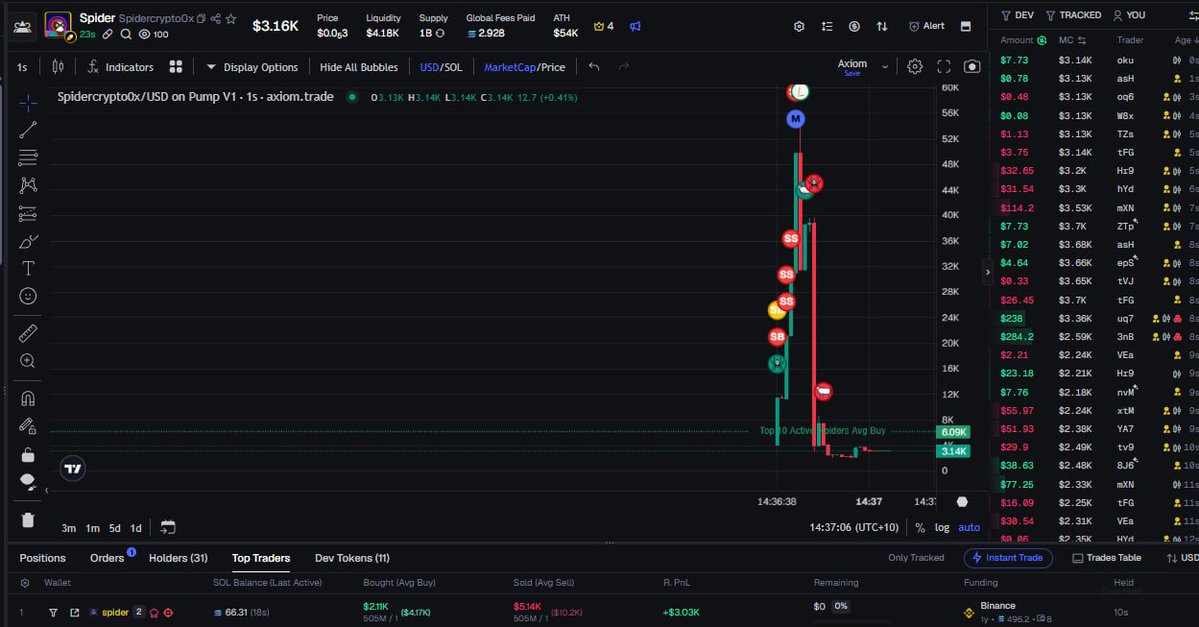Open the Indicators menu
Viewport: 1199px width, 627px height.
tap(120, 67)
